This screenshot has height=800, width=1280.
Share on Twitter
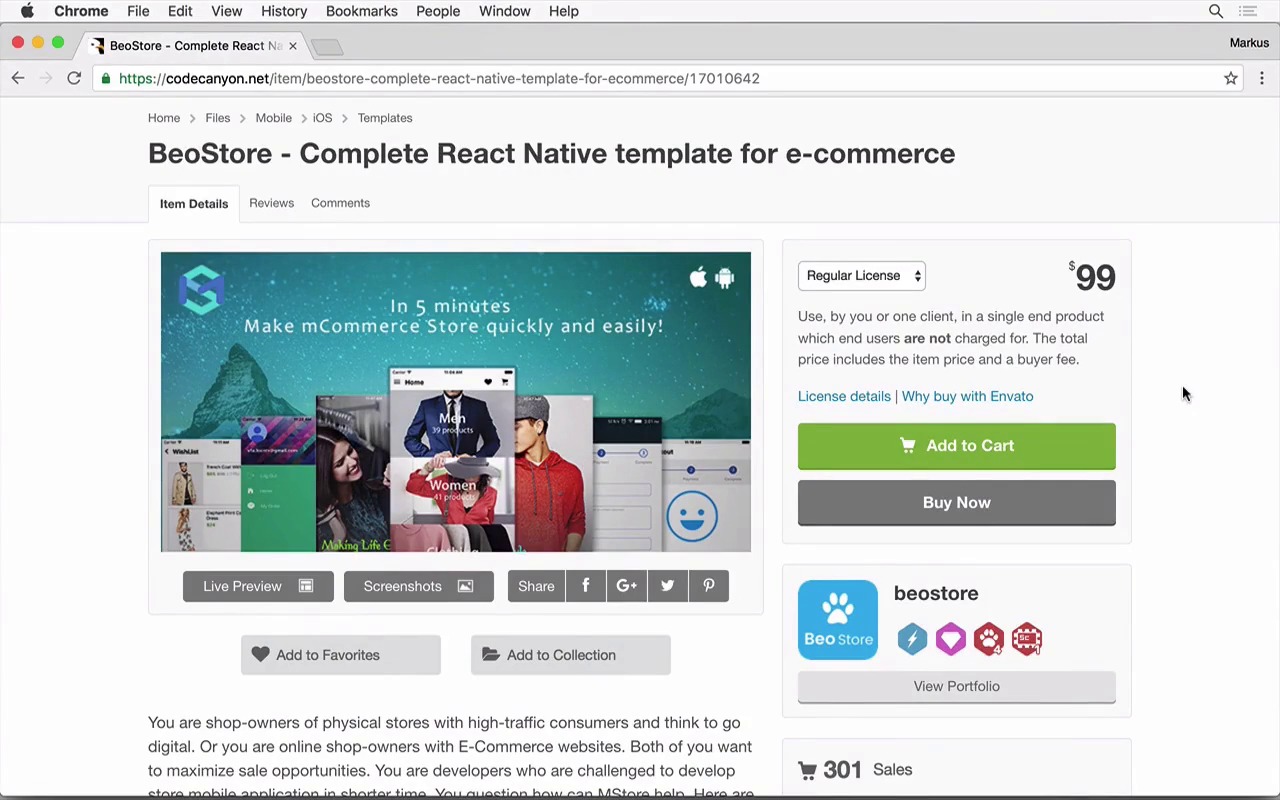pyautogui.click(x=668, y=586)
